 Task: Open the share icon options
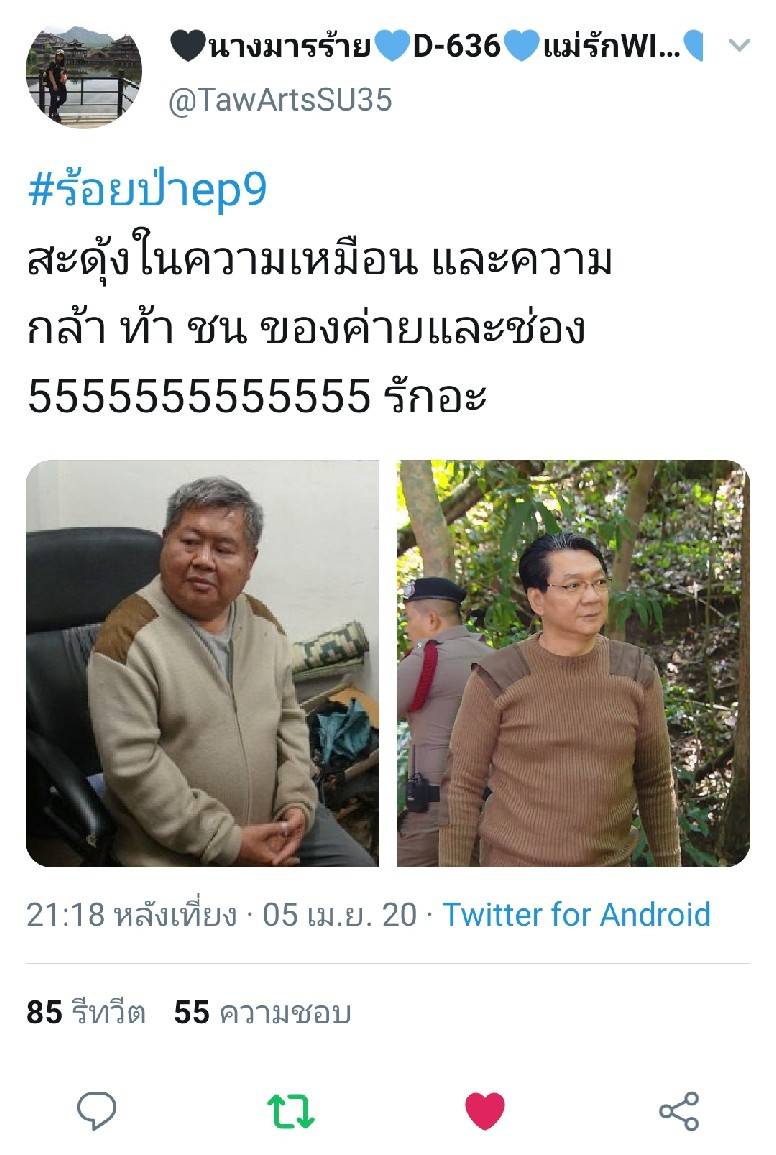[x=679, y=1112]
